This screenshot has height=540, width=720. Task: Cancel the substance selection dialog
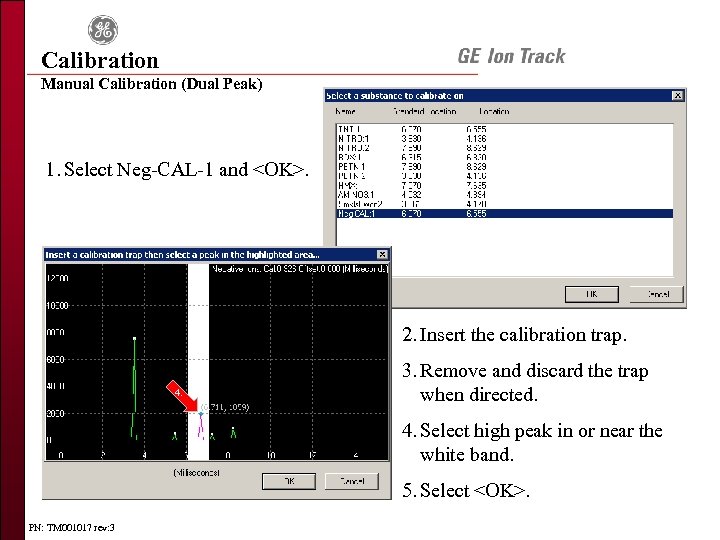point(658,294)
